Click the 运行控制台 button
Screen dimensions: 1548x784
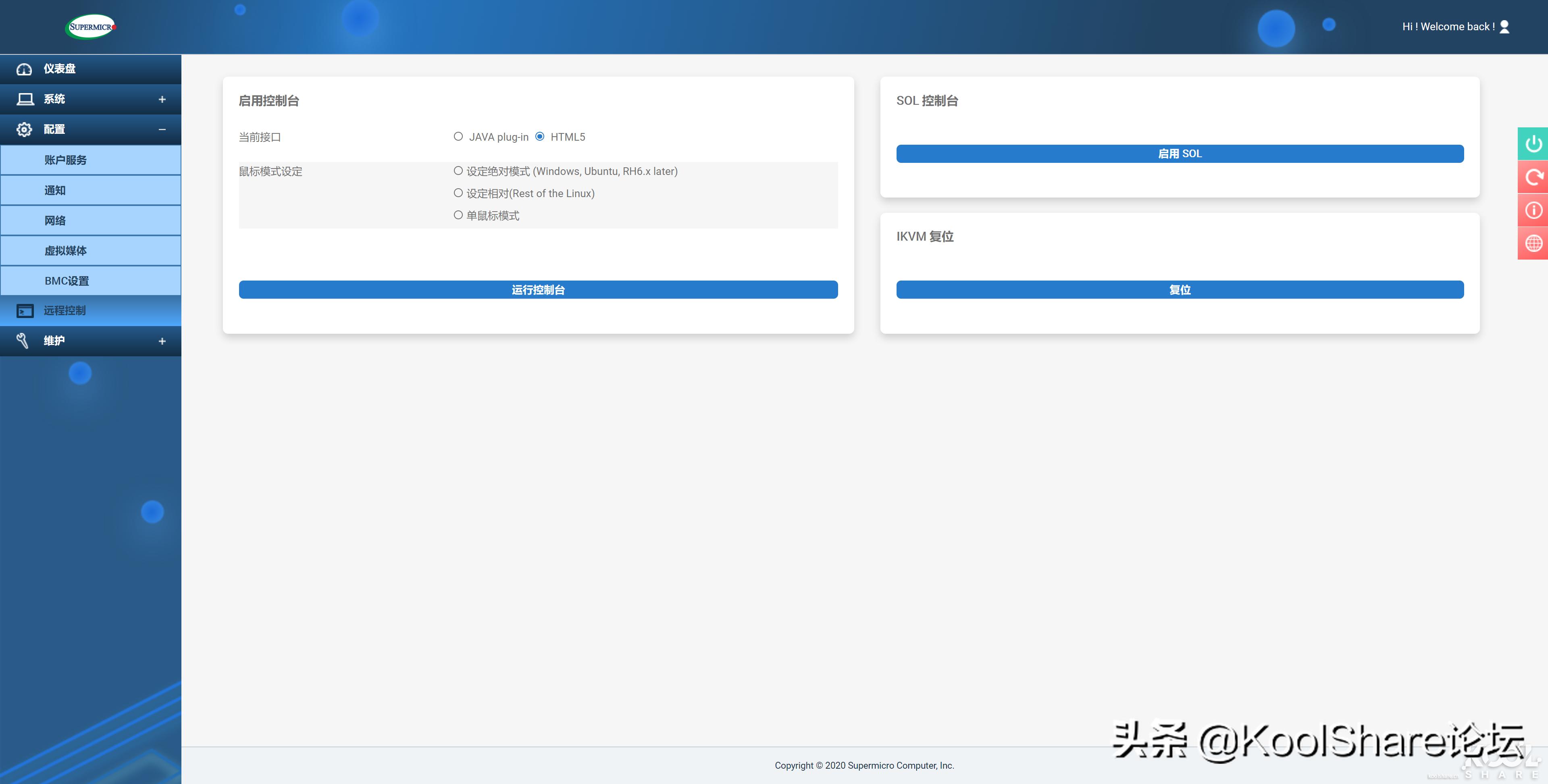538,289
